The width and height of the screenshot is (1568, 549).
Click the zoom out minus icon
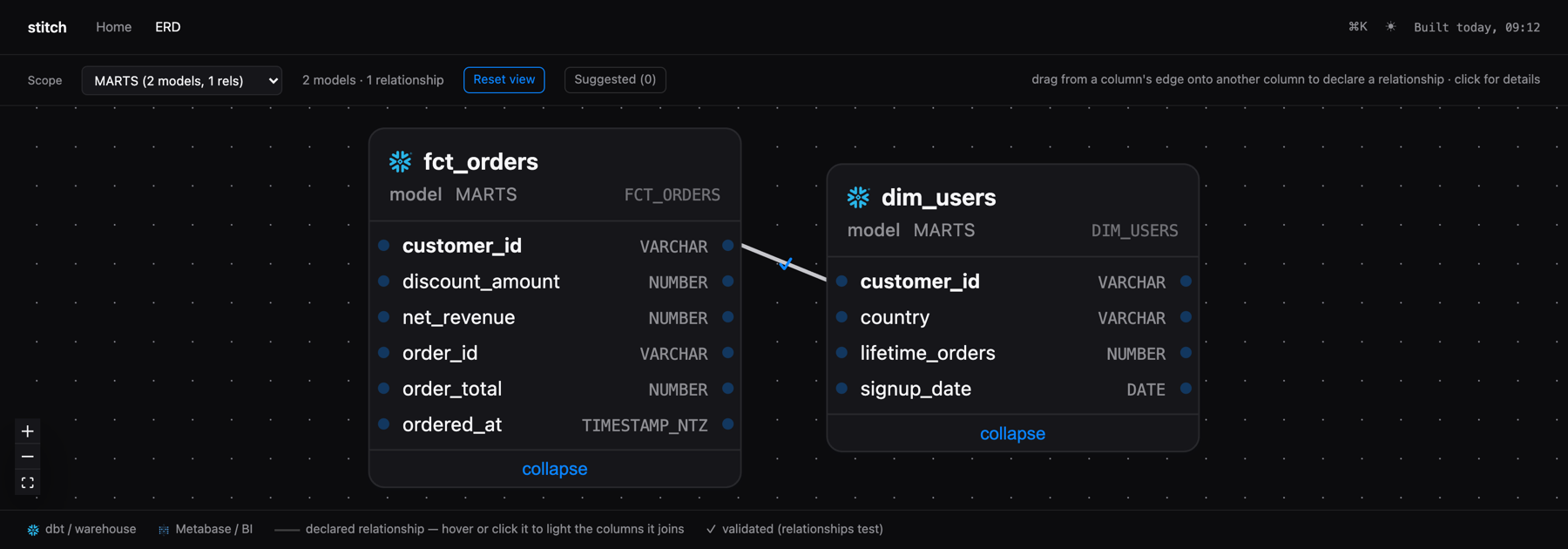(x=28, y=457)
